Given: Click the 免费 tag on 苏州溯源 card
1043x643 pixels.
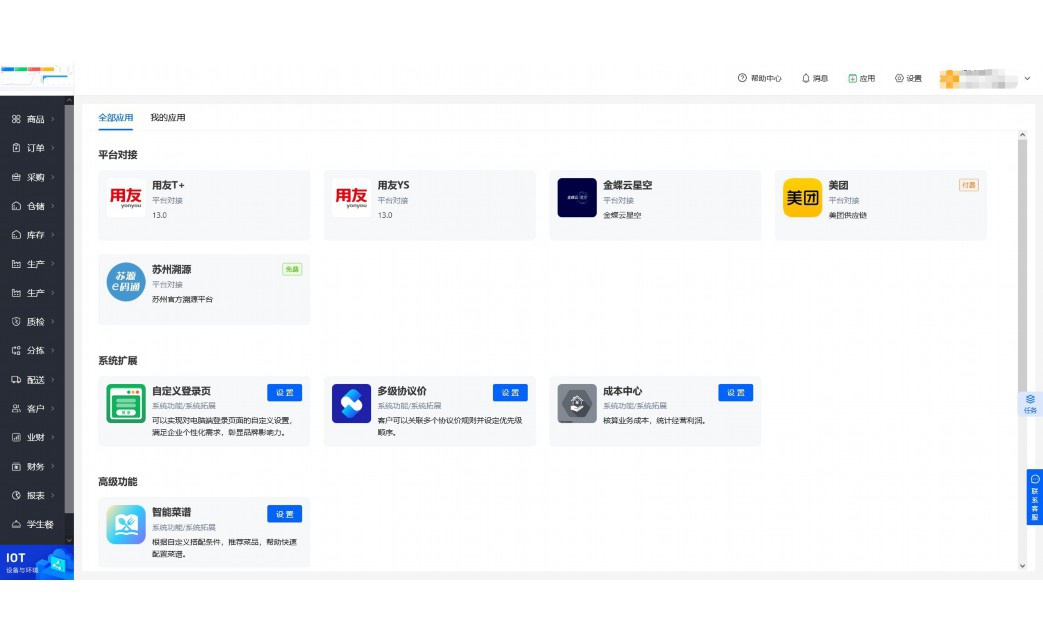Looking at the screenshot, I should [x=290, y=268].
